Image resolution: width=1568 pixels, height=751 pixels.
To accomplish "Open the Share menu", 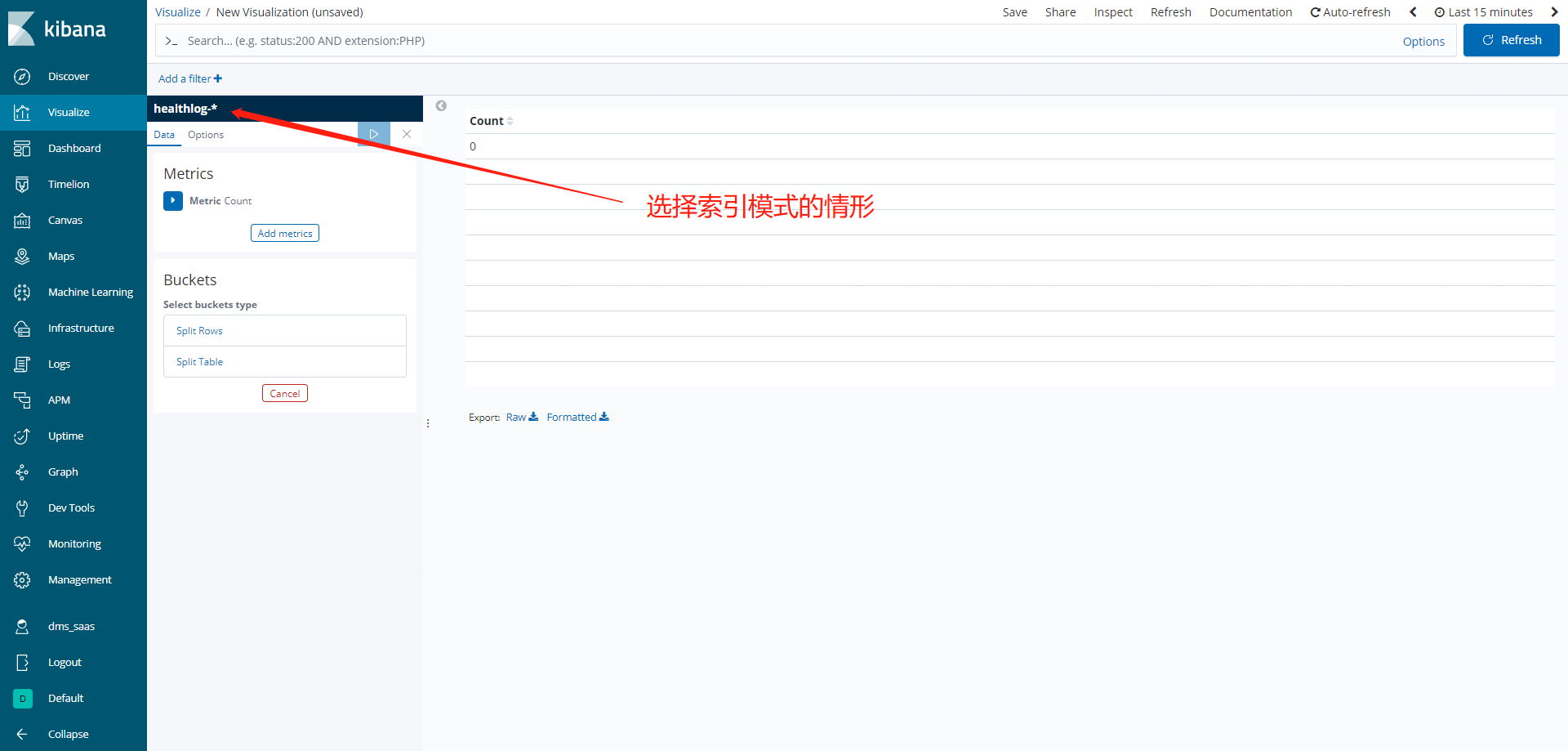I will click(1061, 12).
